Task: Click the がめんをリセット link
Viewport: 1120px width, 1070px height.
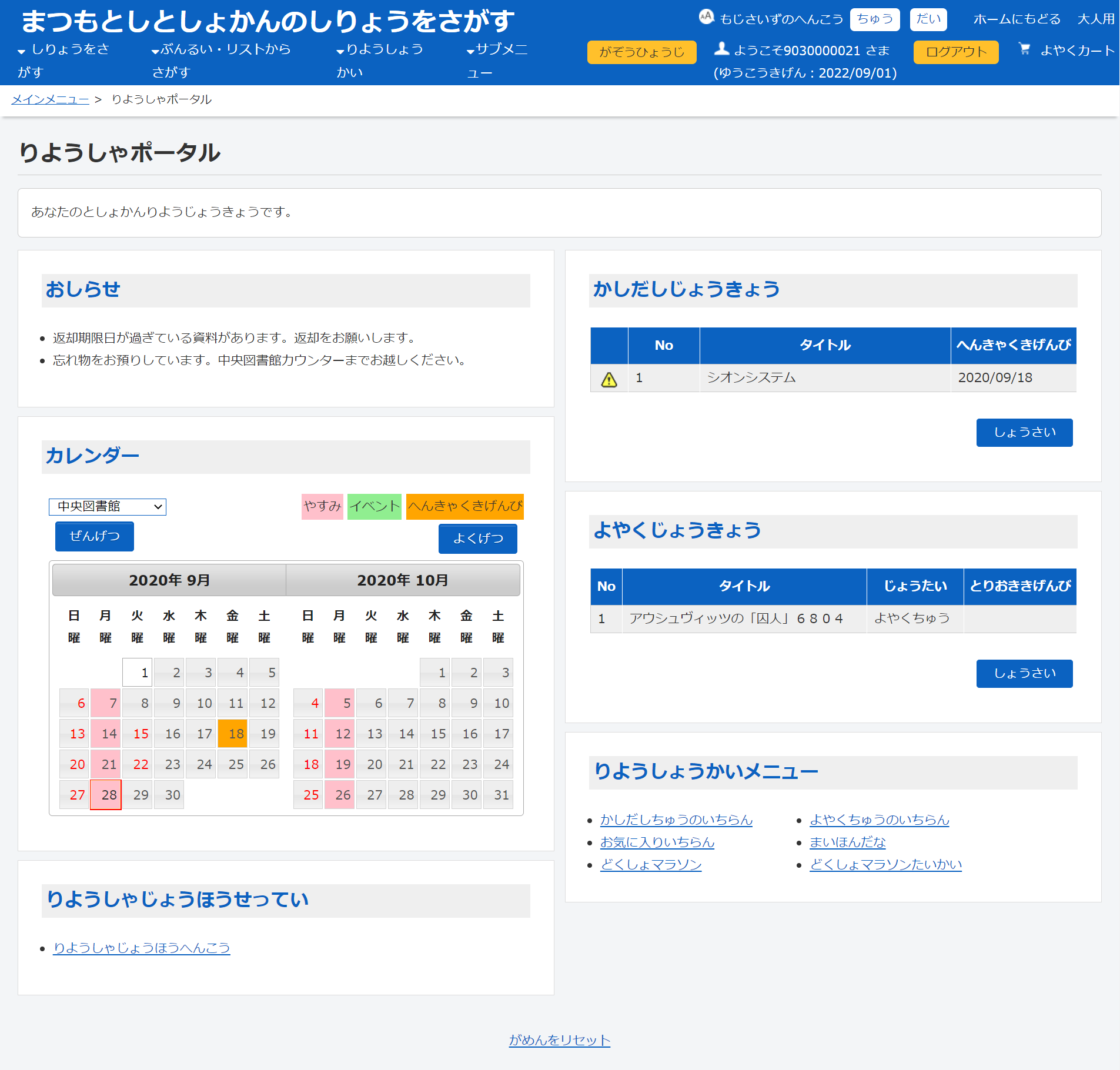Action: 560,1040
